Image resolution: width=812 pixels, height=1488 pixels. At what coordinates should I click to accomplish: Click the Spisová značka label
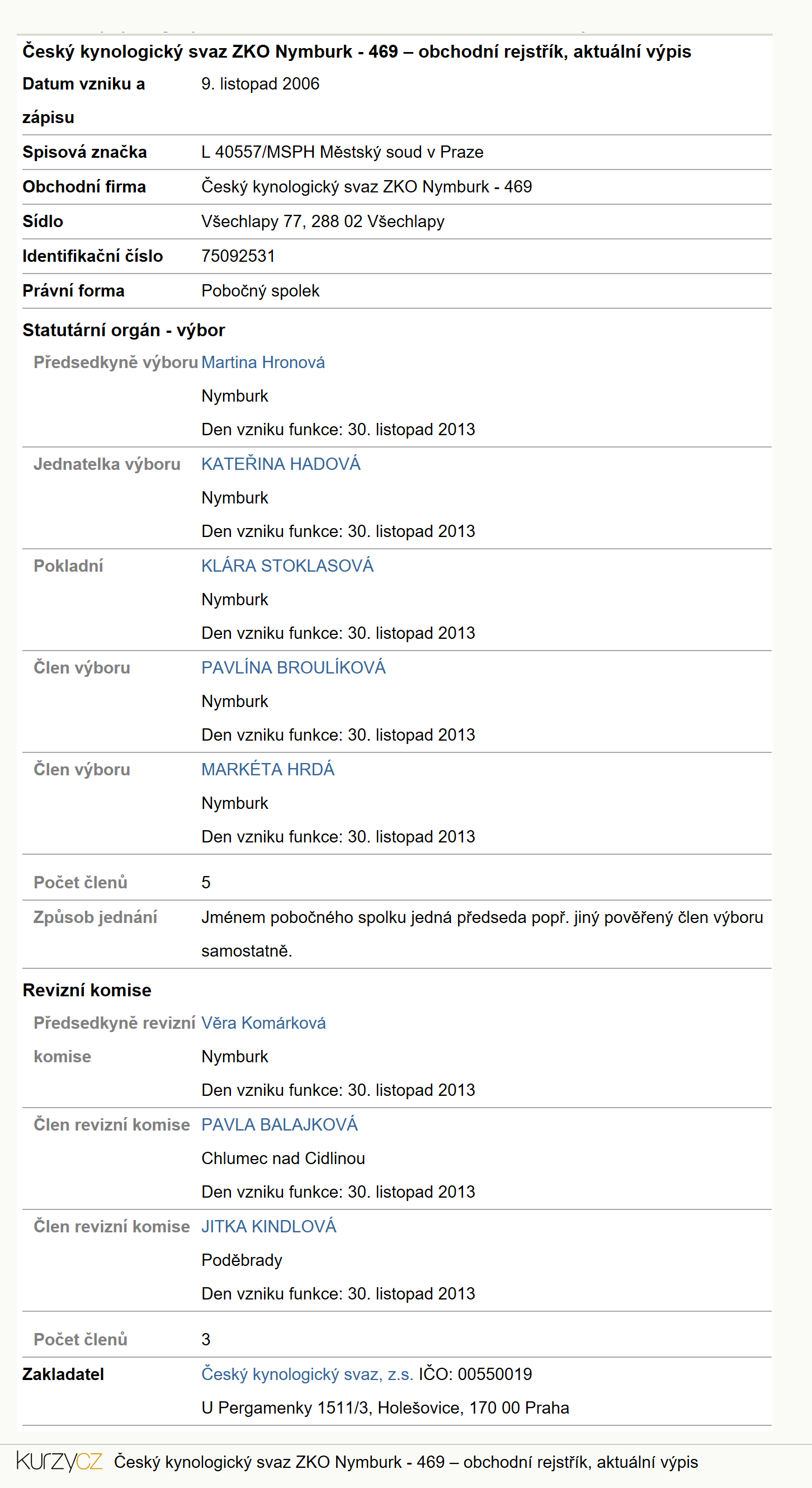pos(84,152)
